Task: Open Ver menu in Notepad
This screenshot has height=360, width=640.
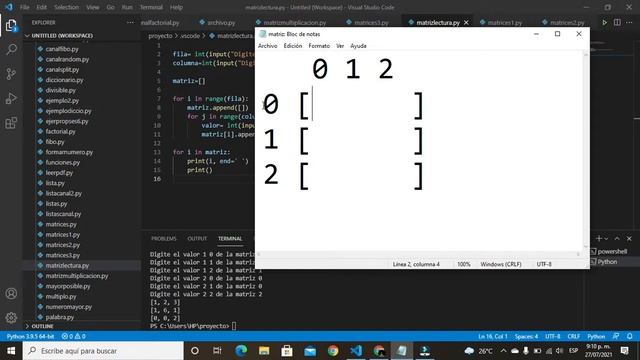Action: click(340, 46)
